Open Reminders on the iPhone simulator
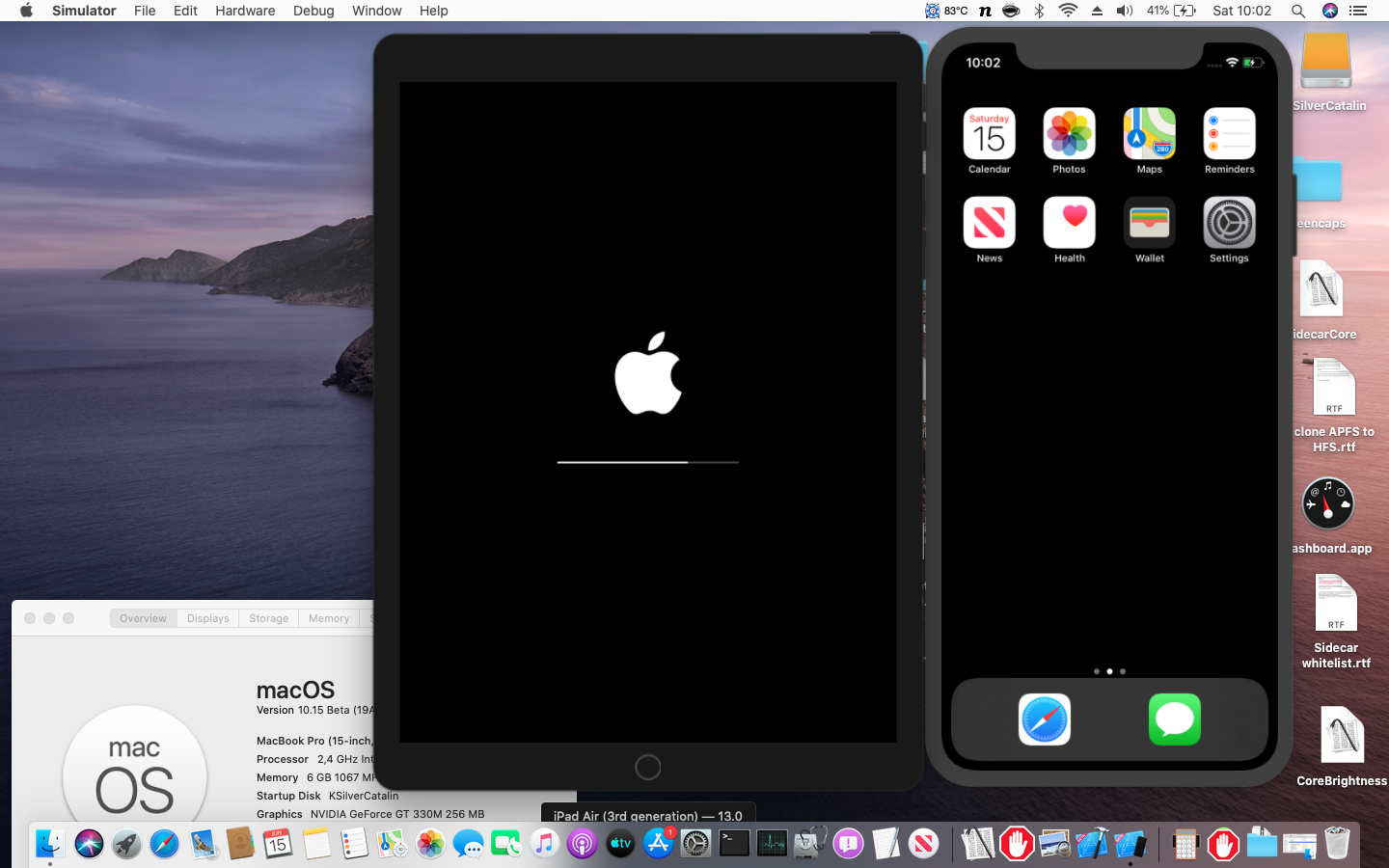The image size is (1389, 868). click(1229, 134)
